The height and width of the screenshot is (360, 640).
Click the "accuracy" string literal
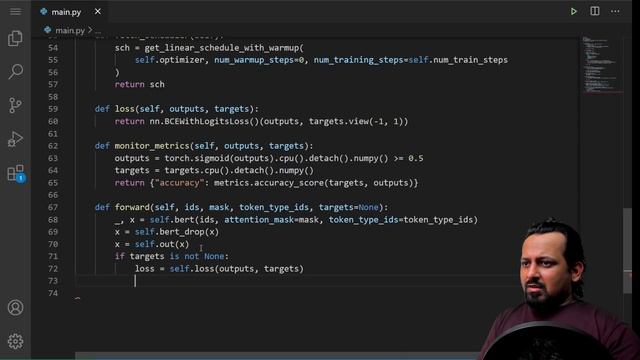(x=180, y=183)
